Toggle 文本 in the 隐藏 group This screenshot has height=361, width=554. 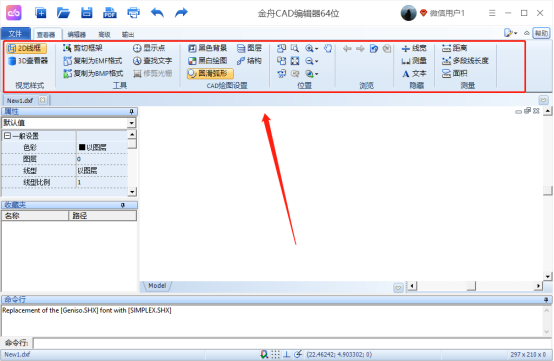(414, 73)
